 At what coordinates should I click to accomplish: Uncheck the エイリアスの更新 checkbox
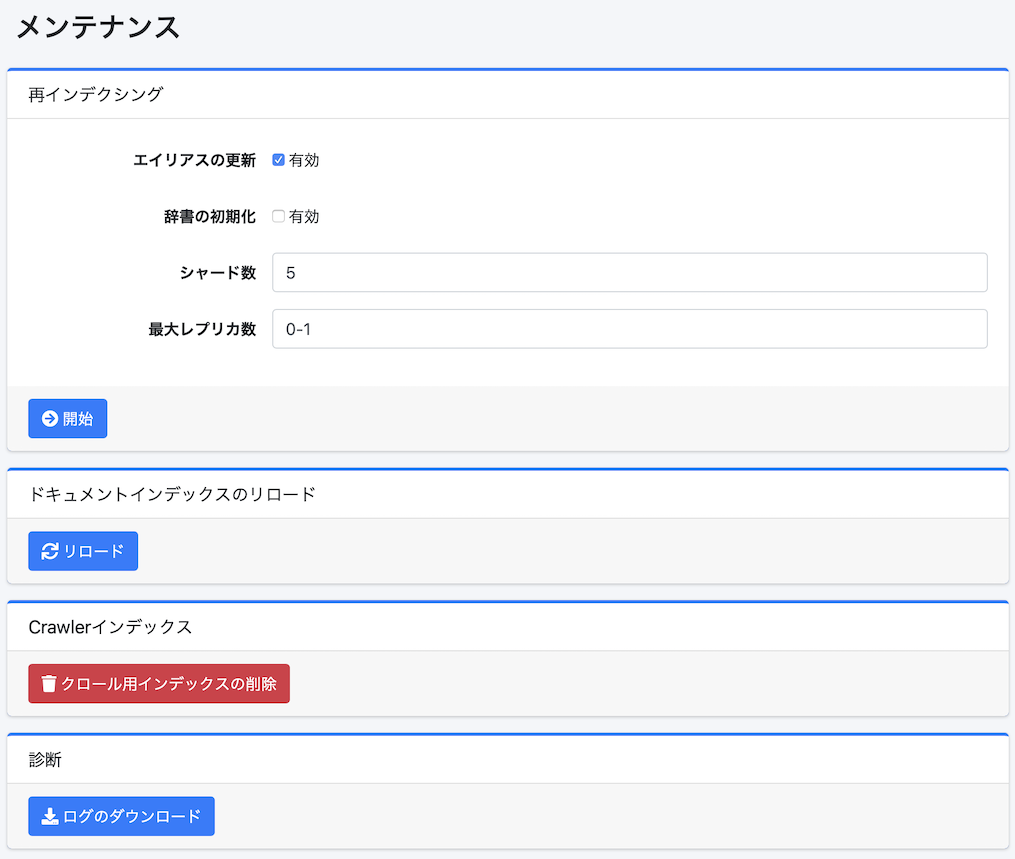coord(279,160)
